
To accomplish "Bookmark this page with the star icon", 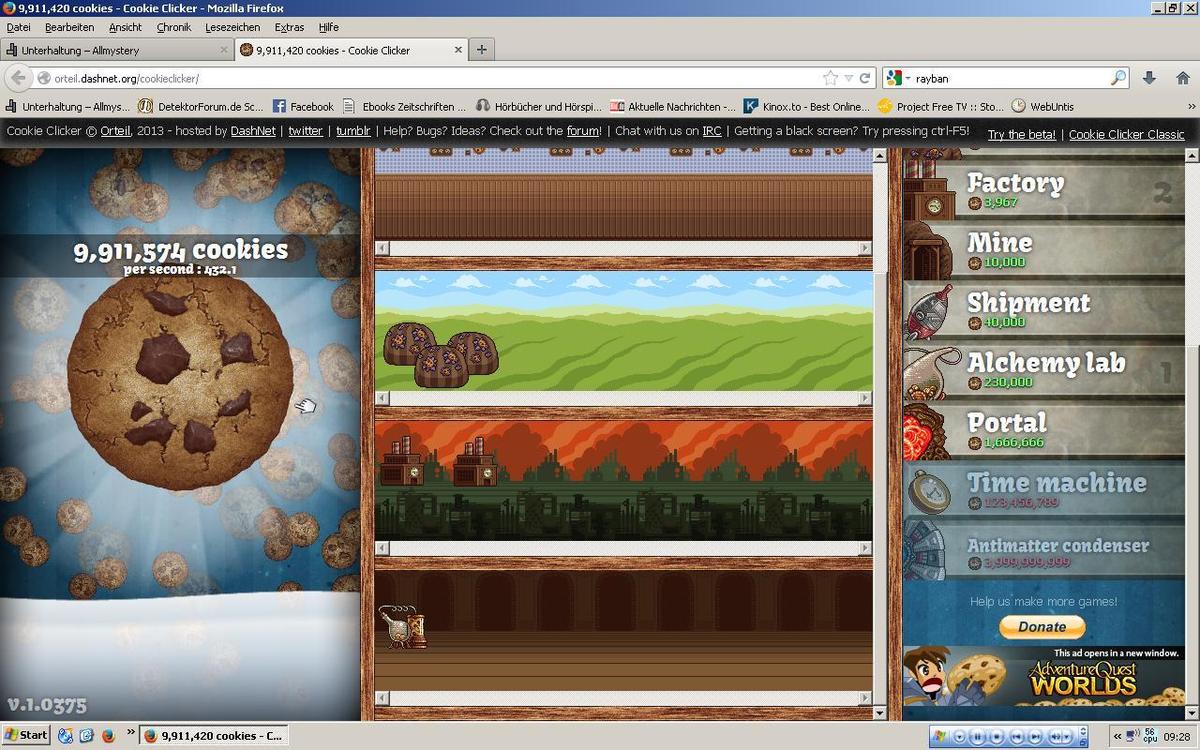I will coord(830,78).
